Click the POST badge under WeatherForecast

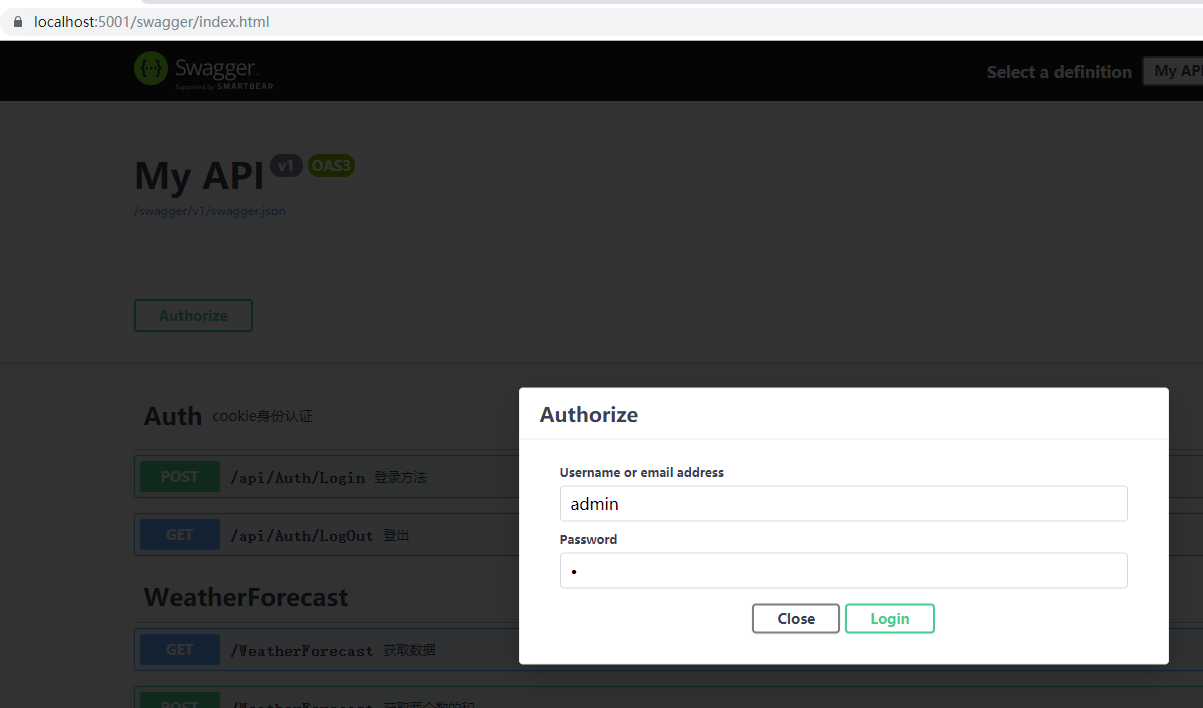coord(178,701)
